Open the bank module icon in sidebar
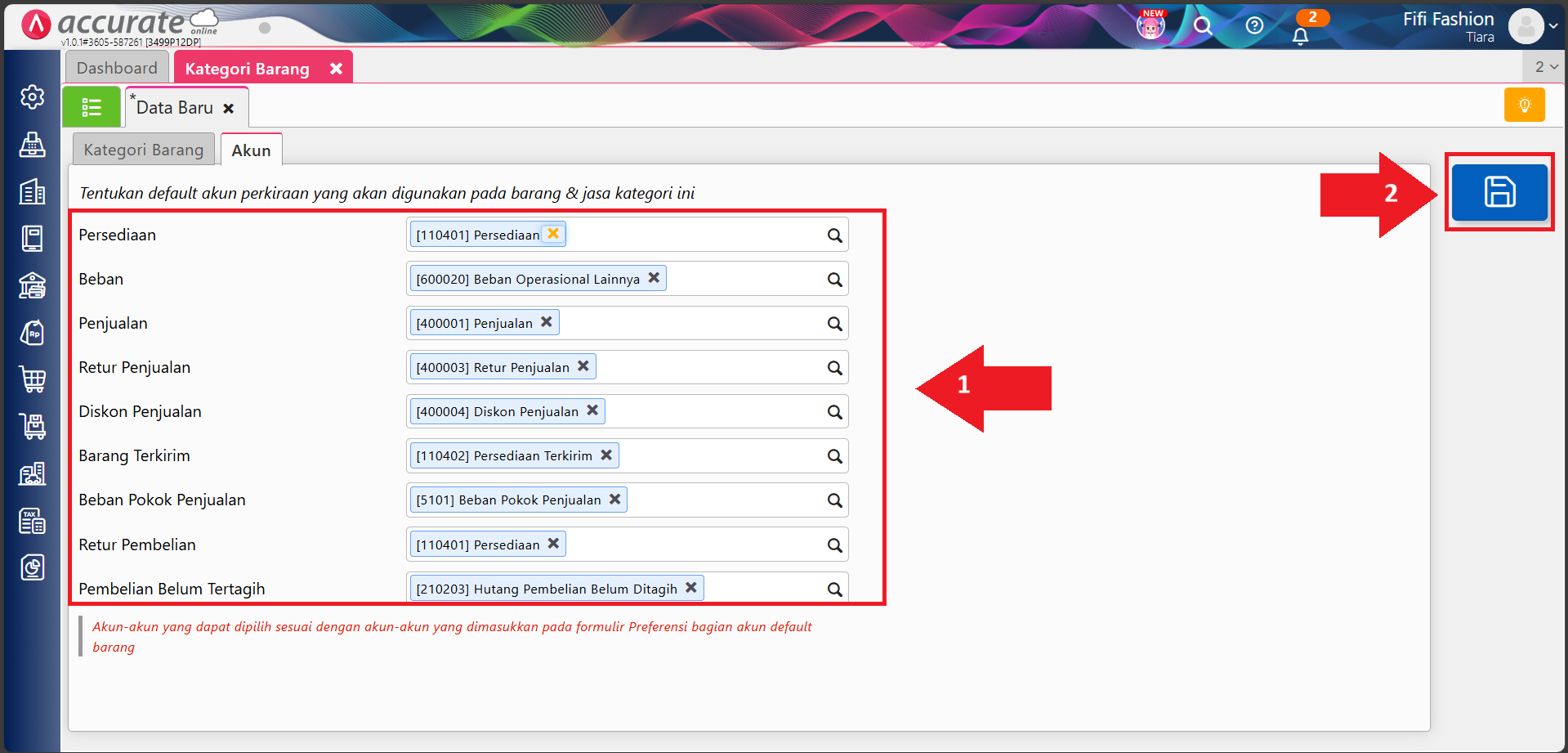The height and width of the screenshot is (753, 1568). [32, 286]
